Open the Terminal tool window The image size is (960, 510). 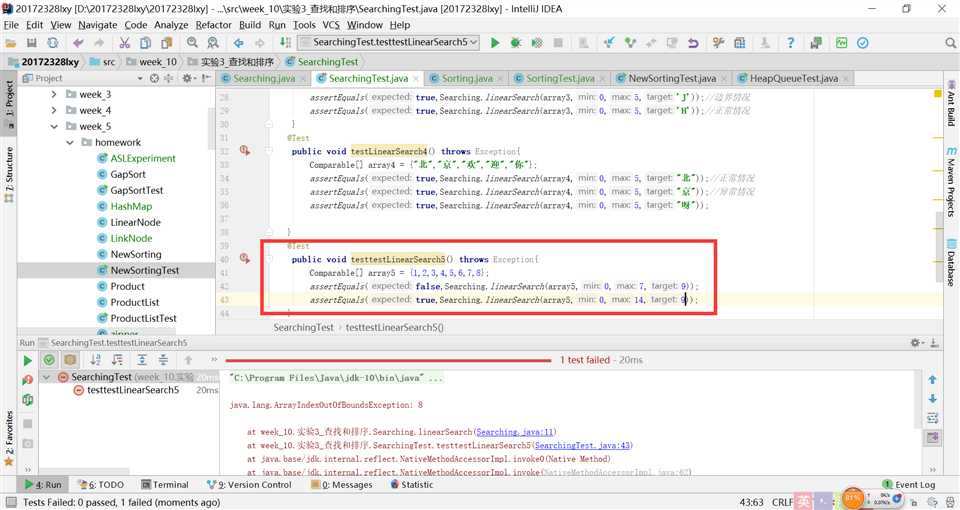coord(165,484)
